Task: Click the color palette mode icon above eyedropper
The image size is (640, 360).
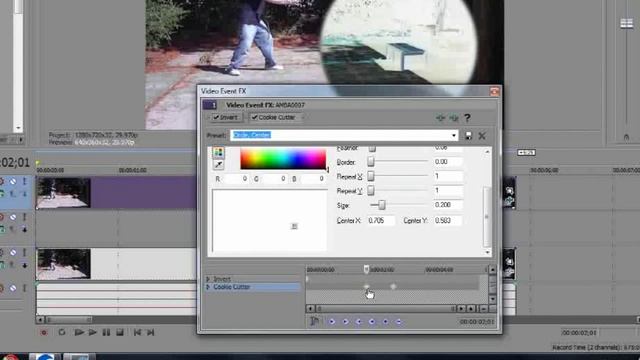Action: coord(218,153)
